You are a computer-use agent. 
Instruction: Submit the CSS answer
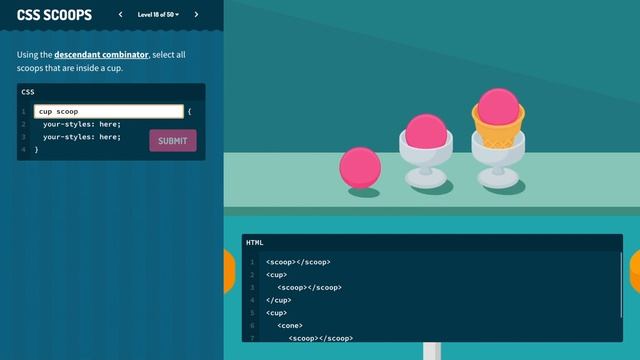coord(173,141)
